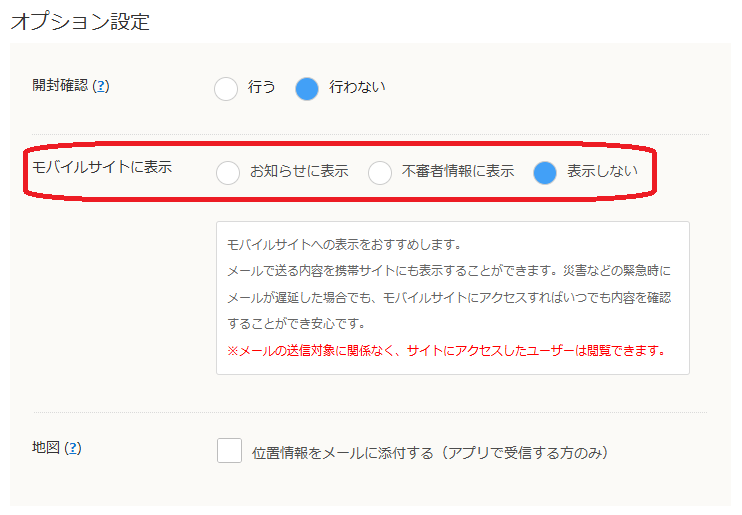Enable the 位置情報をメールに添付する checkbox
The height and width of the screenshot is (515, 742).
pyautogui.click(x=229, y=451)
